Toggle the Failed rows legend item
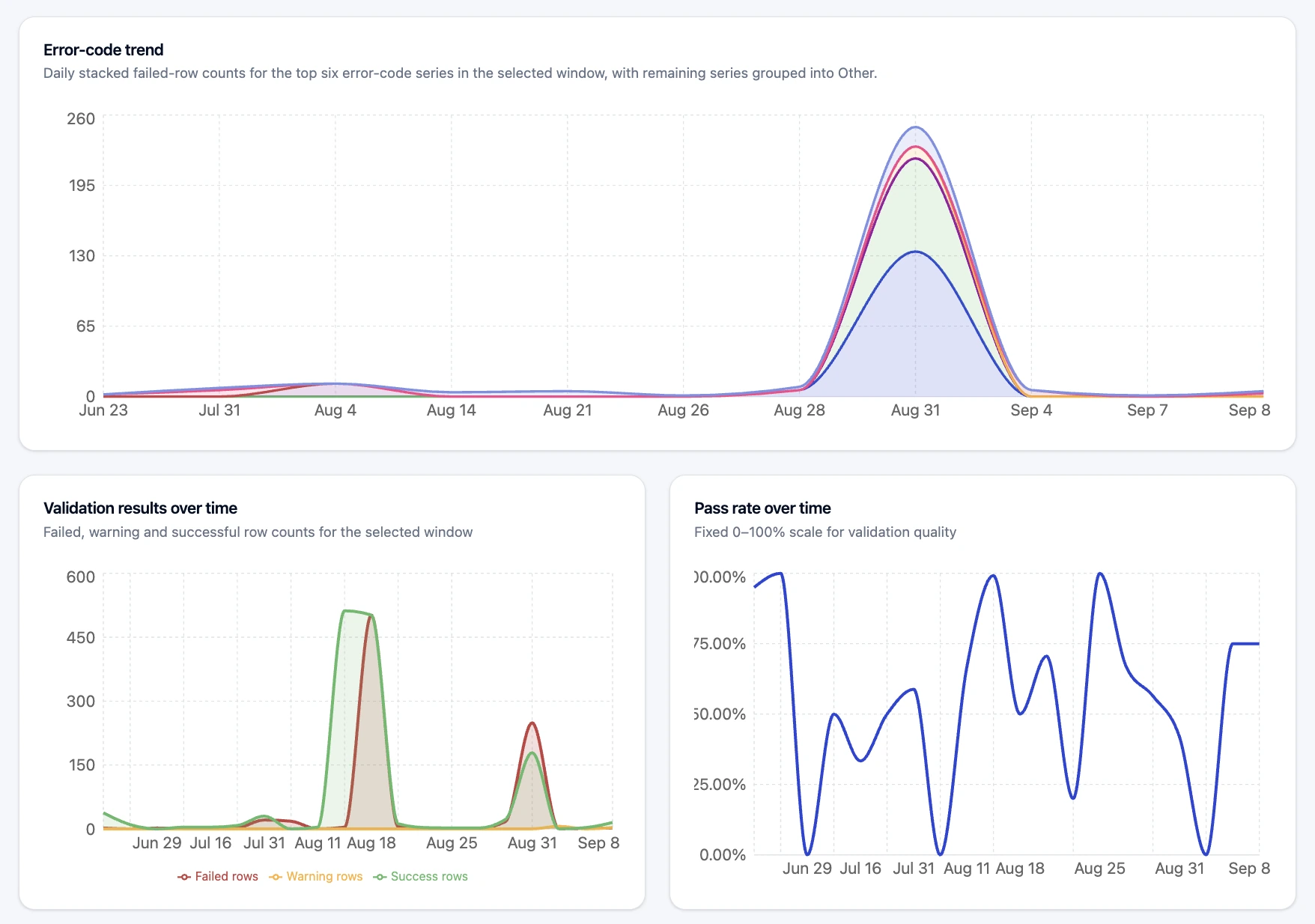This screenshot has height=924, width=1315. click(218, 876)
